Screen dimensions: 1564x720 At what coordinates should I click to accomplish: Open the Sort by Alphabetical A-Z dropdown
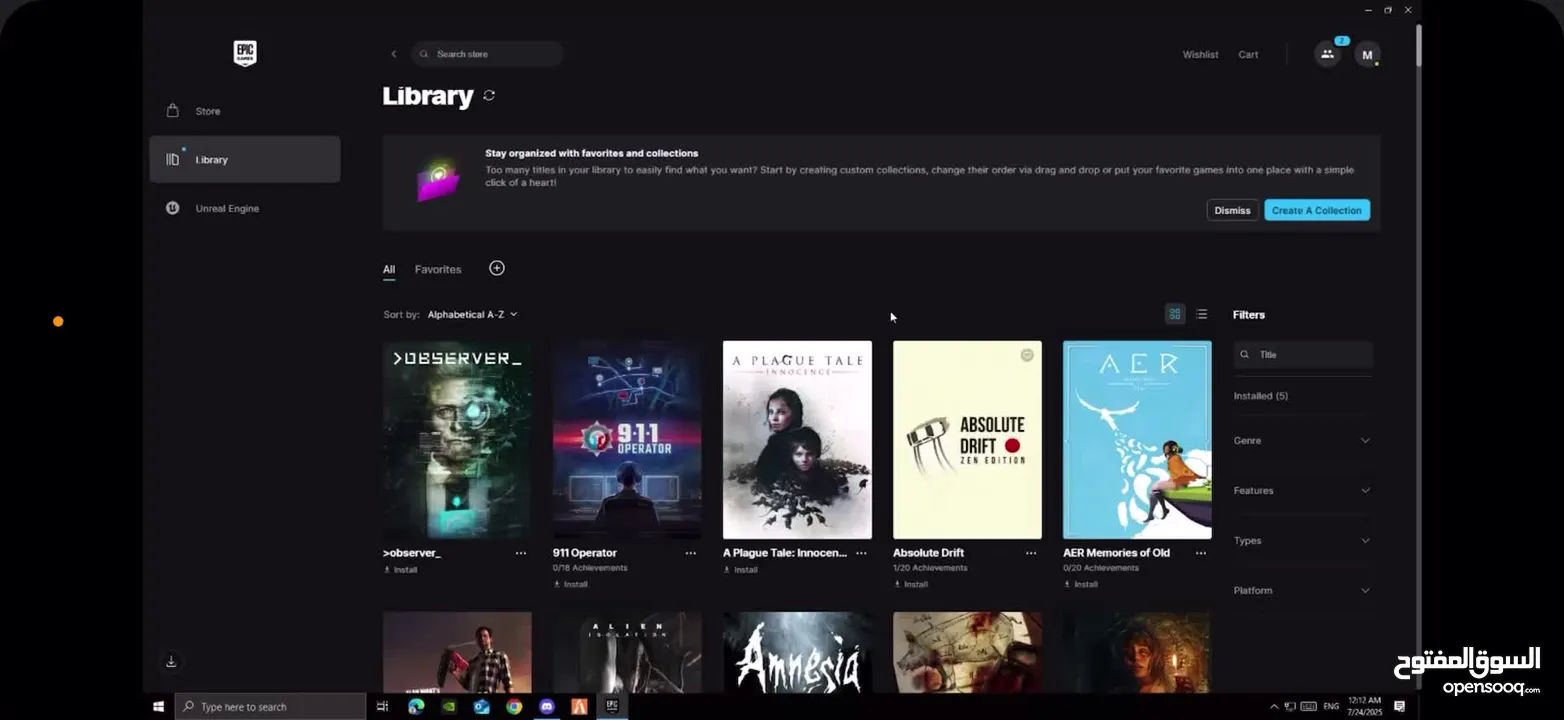(472, 314)
